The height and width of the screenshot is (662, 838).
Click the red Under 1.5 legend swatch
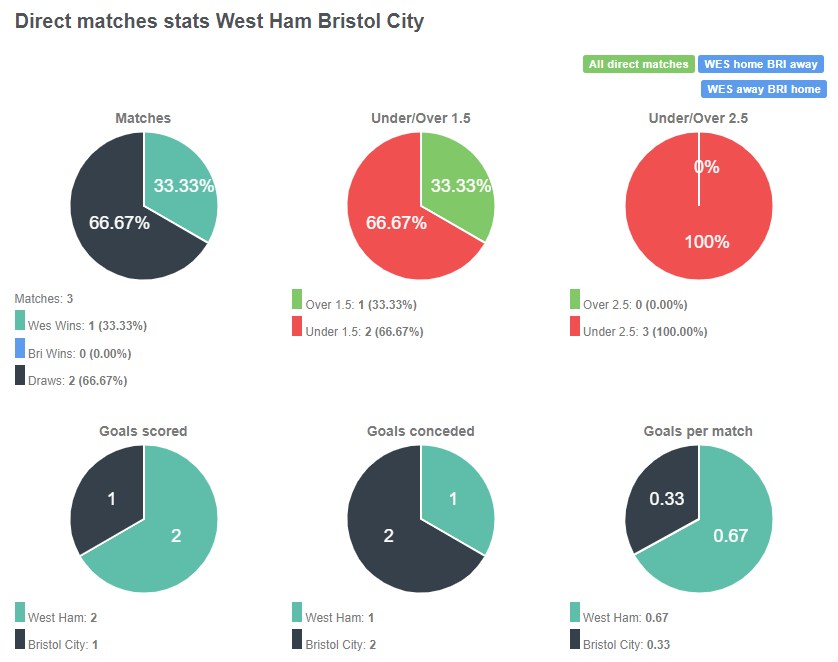(x=296, y=328)
